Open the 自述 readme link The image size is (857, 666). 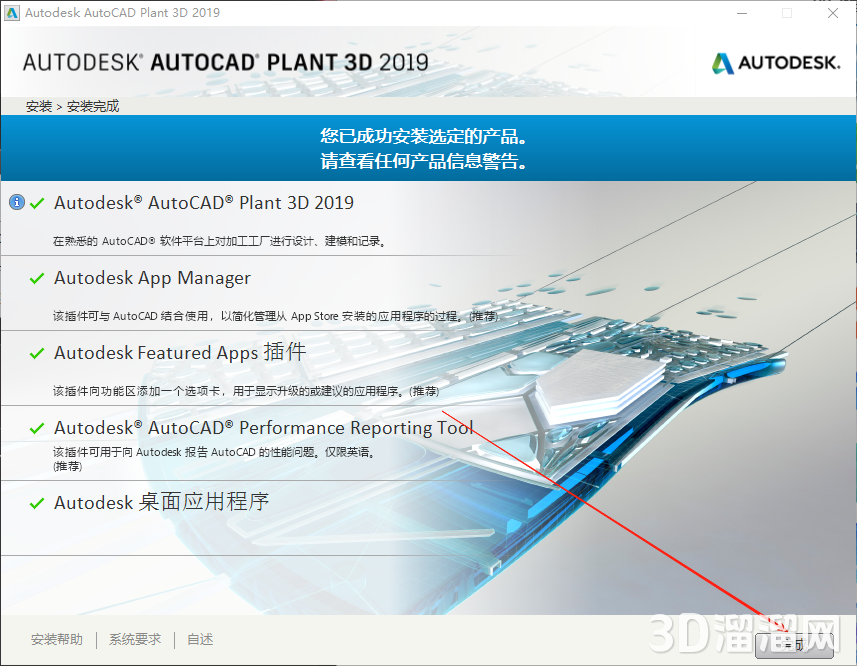198,638
